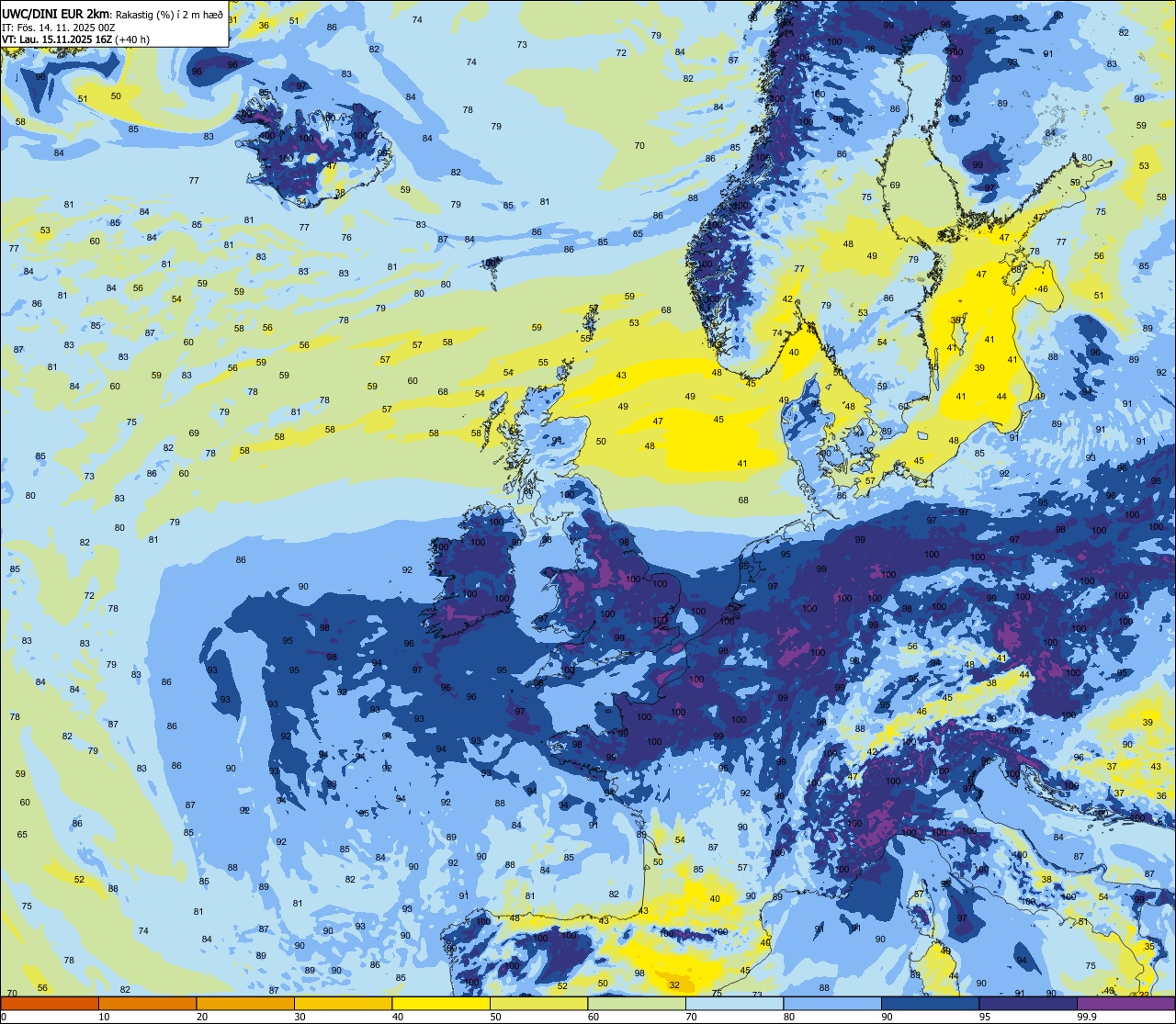Click the "65" value near the left map edge
The height and width of the screenshot is (1024, 1176).
22,835
